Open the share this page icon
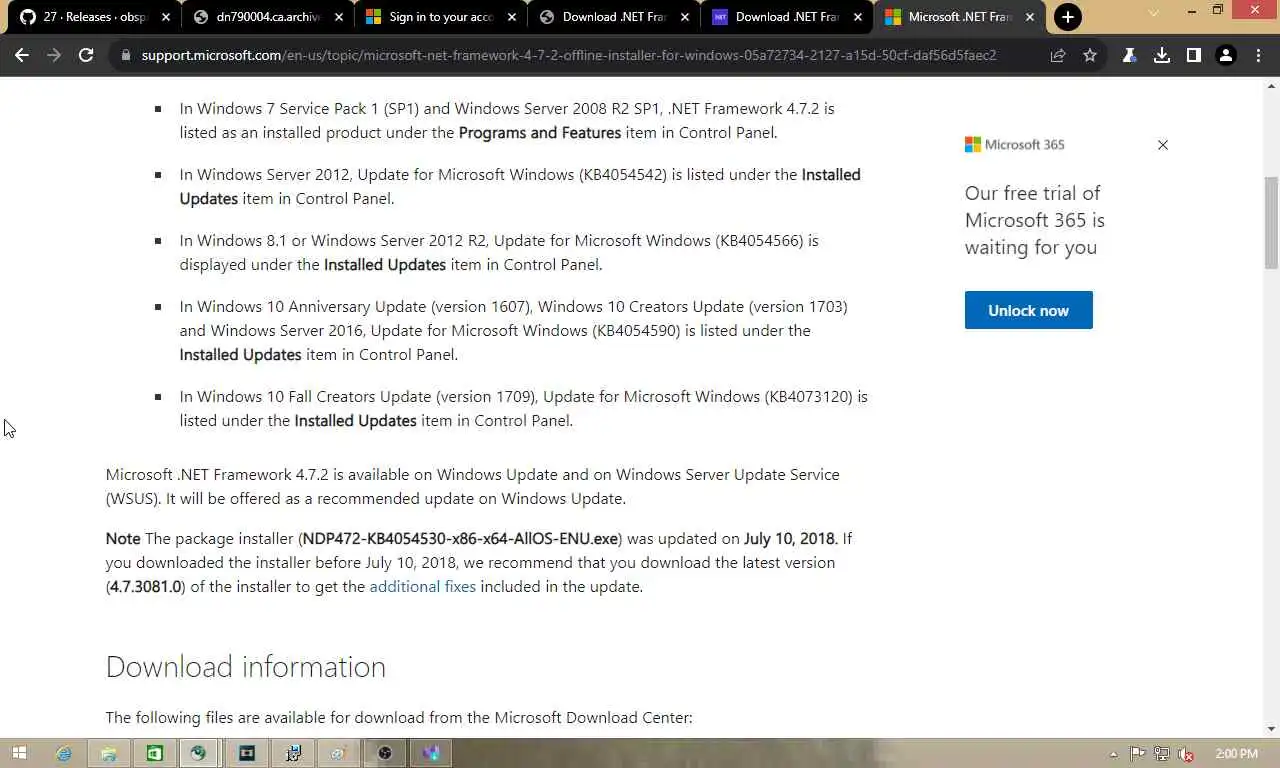Screen dimensions: 1280x768 click(1058, 55)
